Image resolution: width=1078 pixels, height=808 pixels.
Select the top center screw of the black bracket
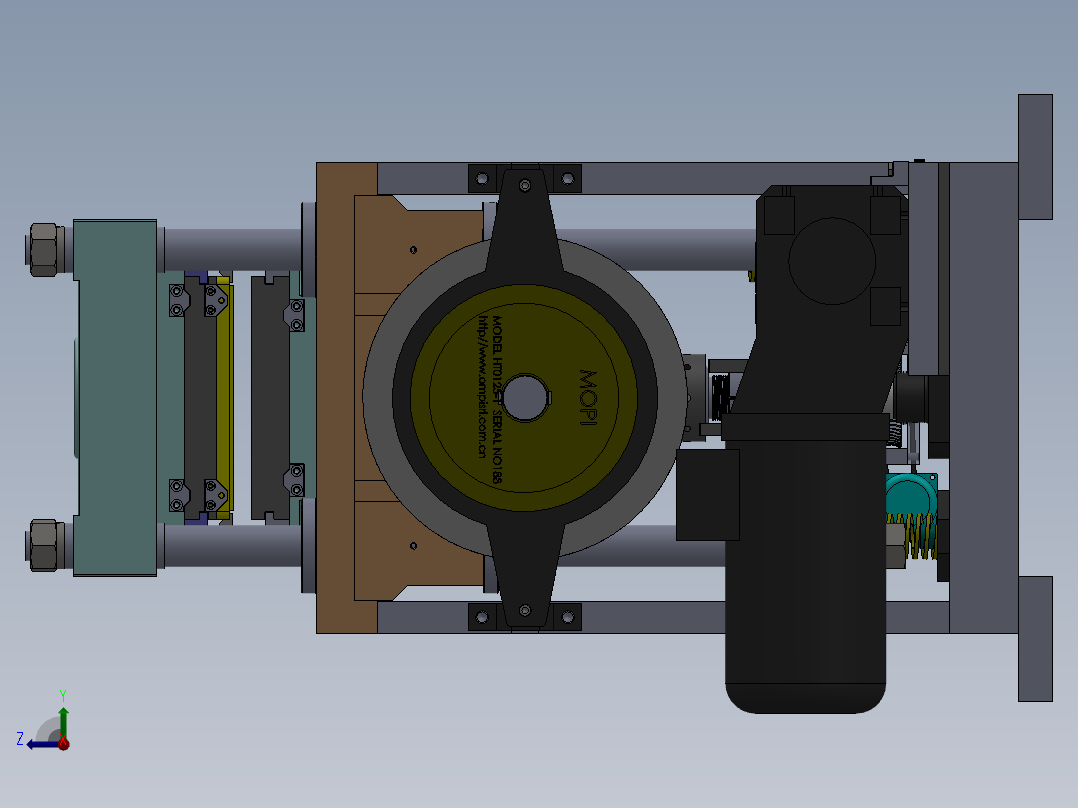pyautogui.click(x=525, y=186)
